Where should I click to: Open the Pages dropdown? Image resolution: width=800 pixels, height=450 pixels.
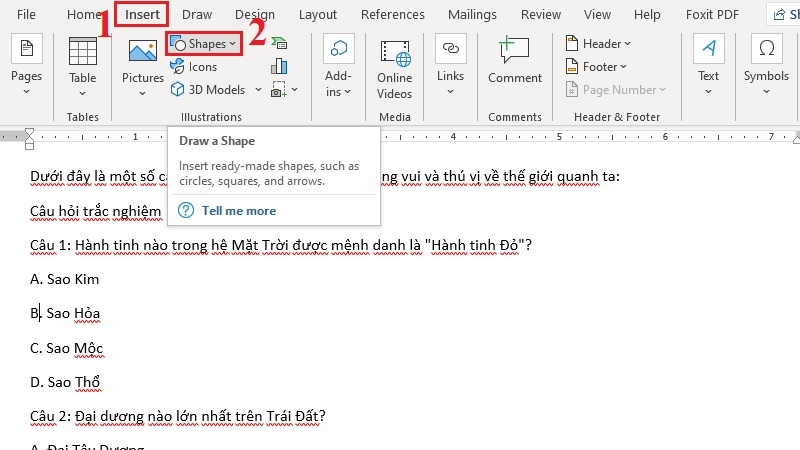27,65
